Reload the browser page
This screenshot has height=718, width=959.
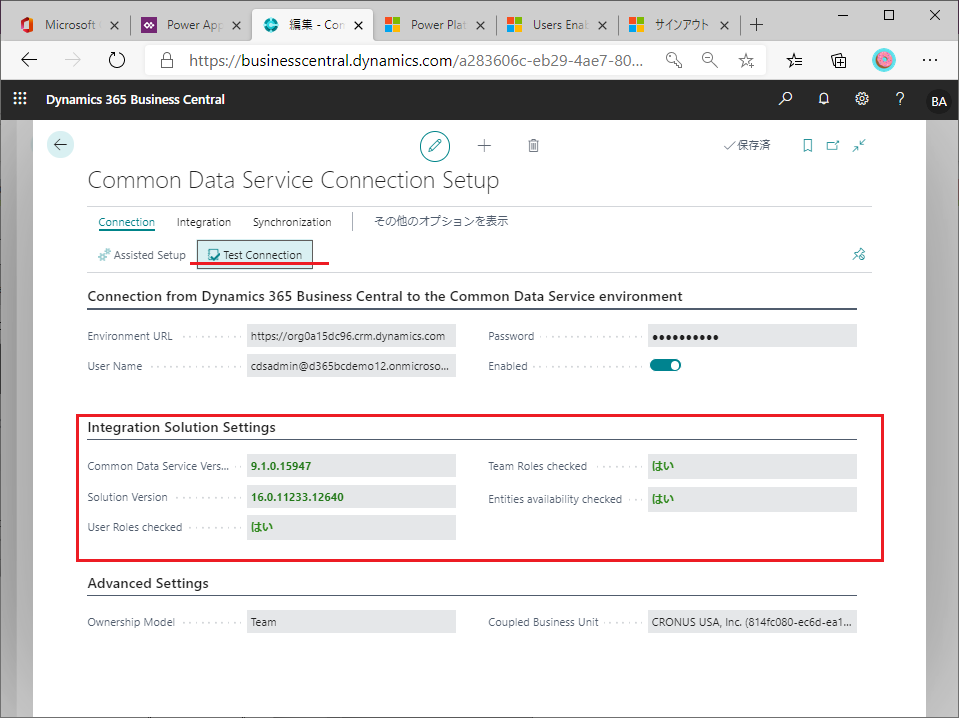point(116,60)
